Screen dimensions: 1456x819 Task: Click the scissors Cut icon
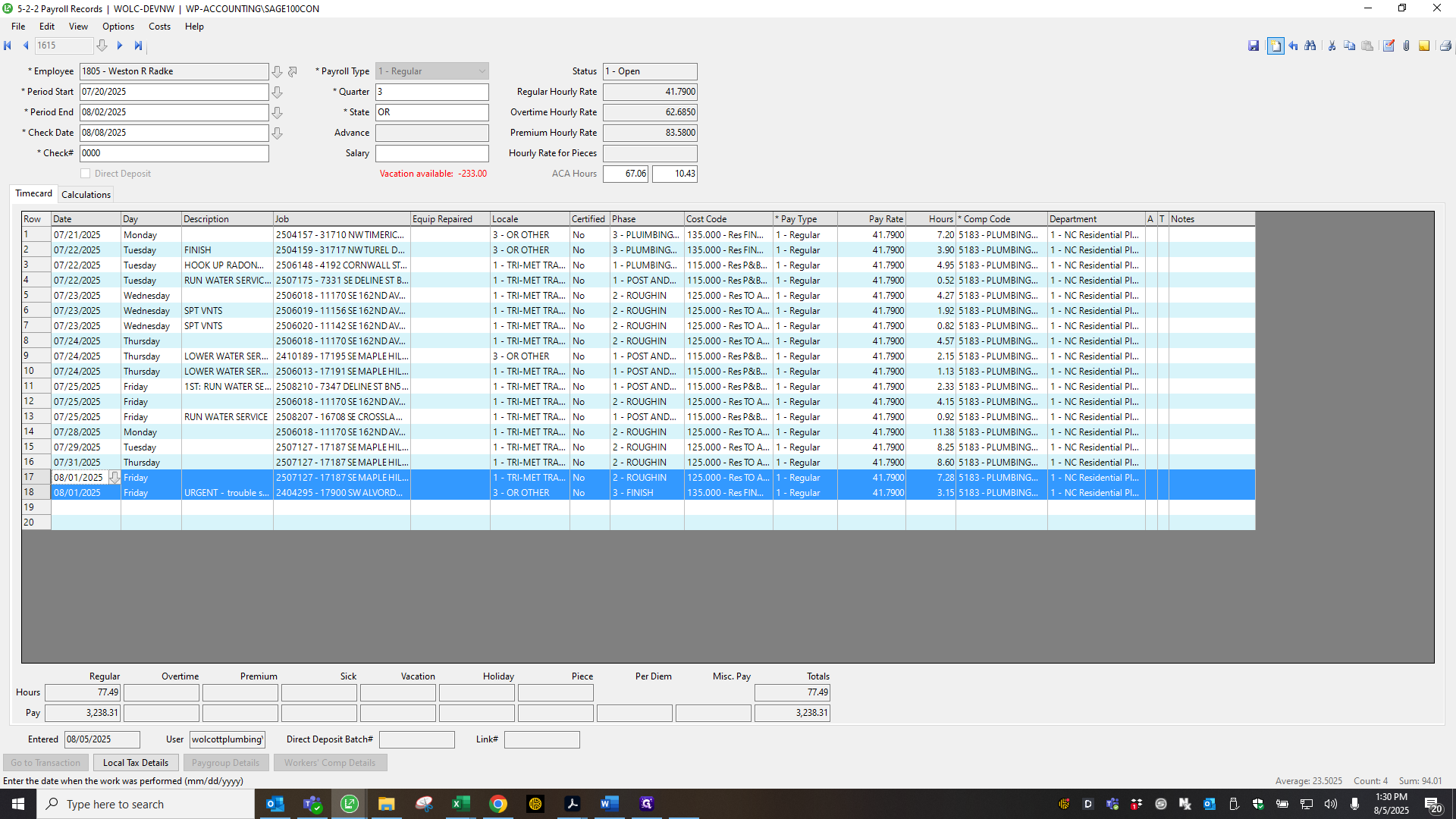[x=1332, y=46]
